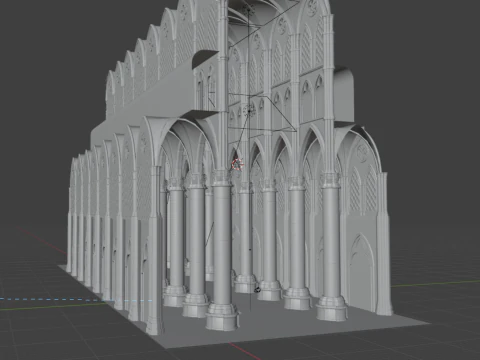Select the small dark camera object near column bases
Viewport: 480px width, 360px height.
[x=257, y=290]
